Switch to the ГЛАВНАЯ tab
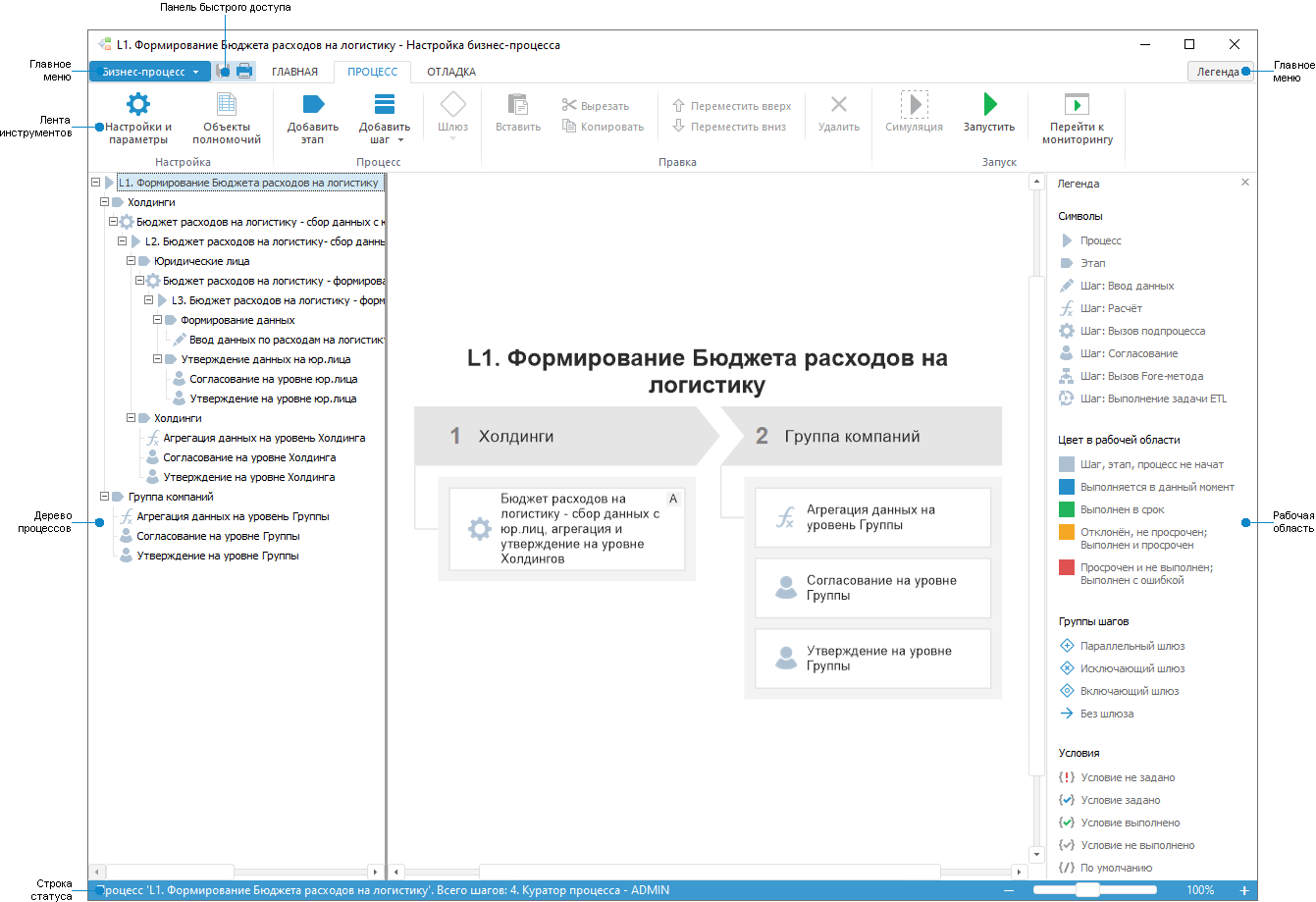 coord(294,72)
